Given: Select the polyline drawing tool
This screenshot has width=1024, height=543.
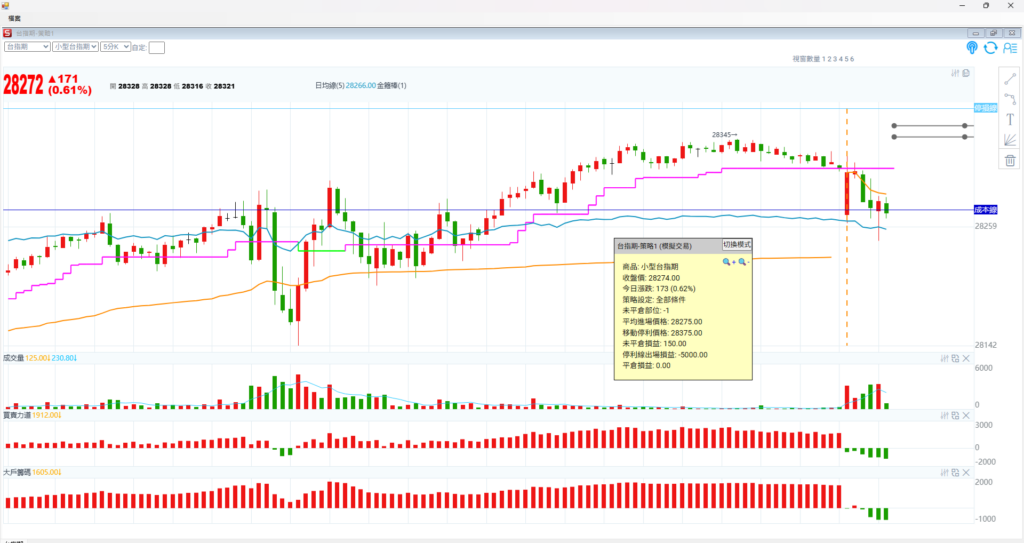Looking at the screenshot, I should click(x=1010, y=98).
